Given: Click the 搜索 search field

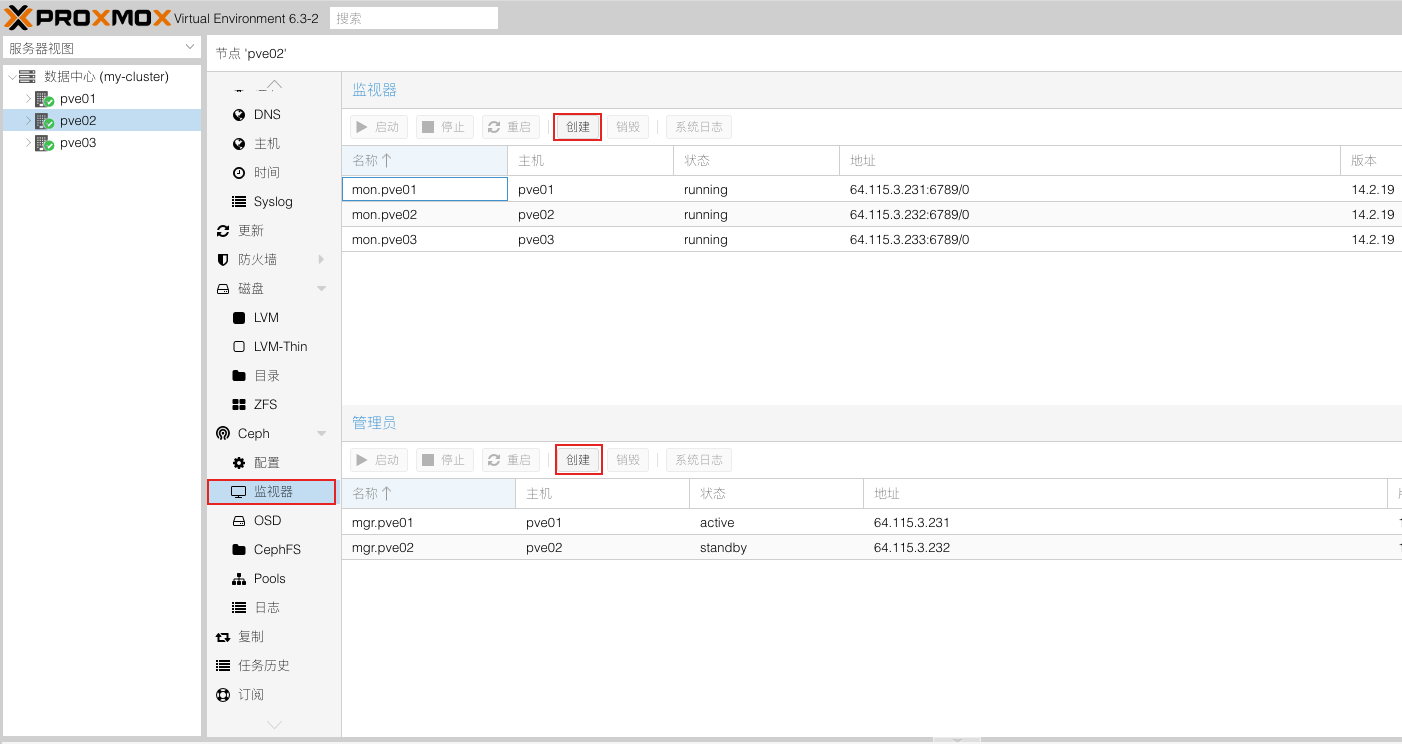Looking at the screenshot, I should point(414,18).
